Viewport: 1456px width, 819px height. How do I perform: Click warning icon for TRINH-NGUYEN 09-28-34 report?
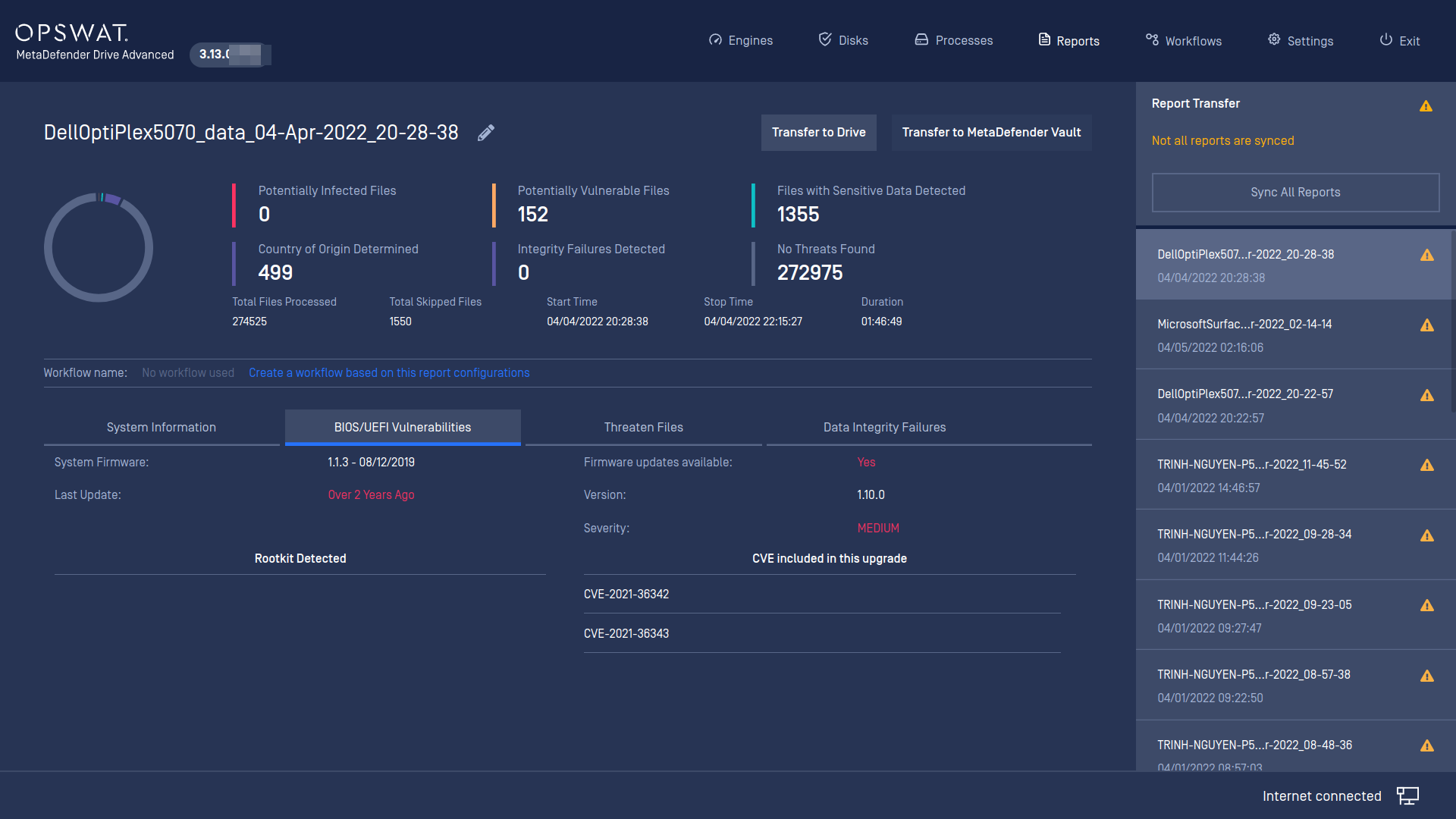[x=1427, y=536]
